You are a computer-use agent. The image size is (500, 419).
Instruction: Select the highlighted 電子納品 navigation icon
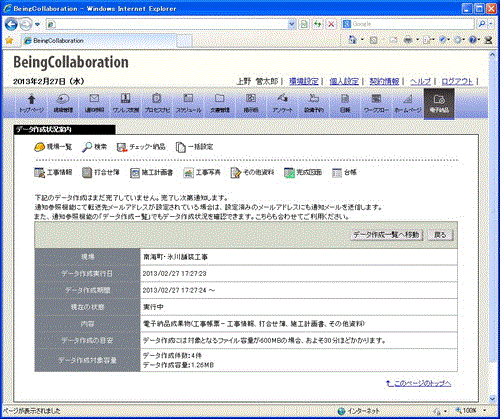click(439, 104)
